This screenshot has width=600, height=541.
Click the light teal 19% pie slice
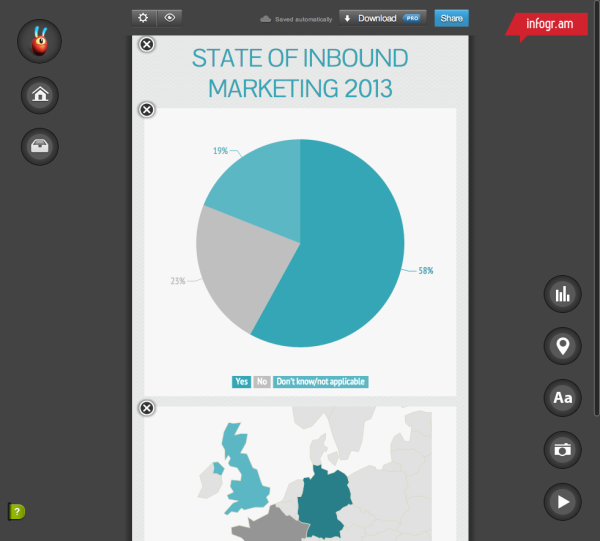264,187
